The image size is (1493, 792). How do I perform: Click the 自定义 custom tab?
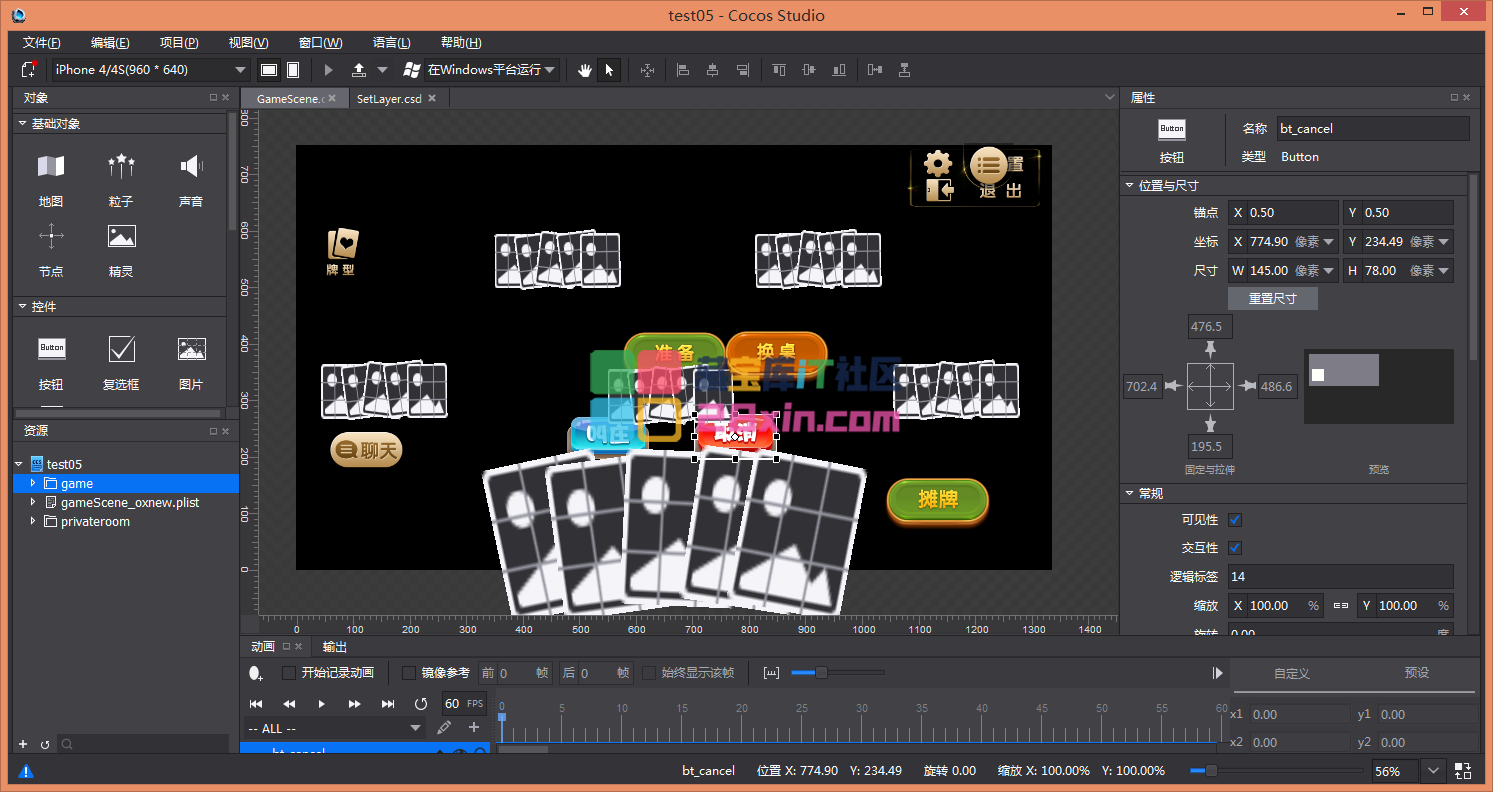1292,673
